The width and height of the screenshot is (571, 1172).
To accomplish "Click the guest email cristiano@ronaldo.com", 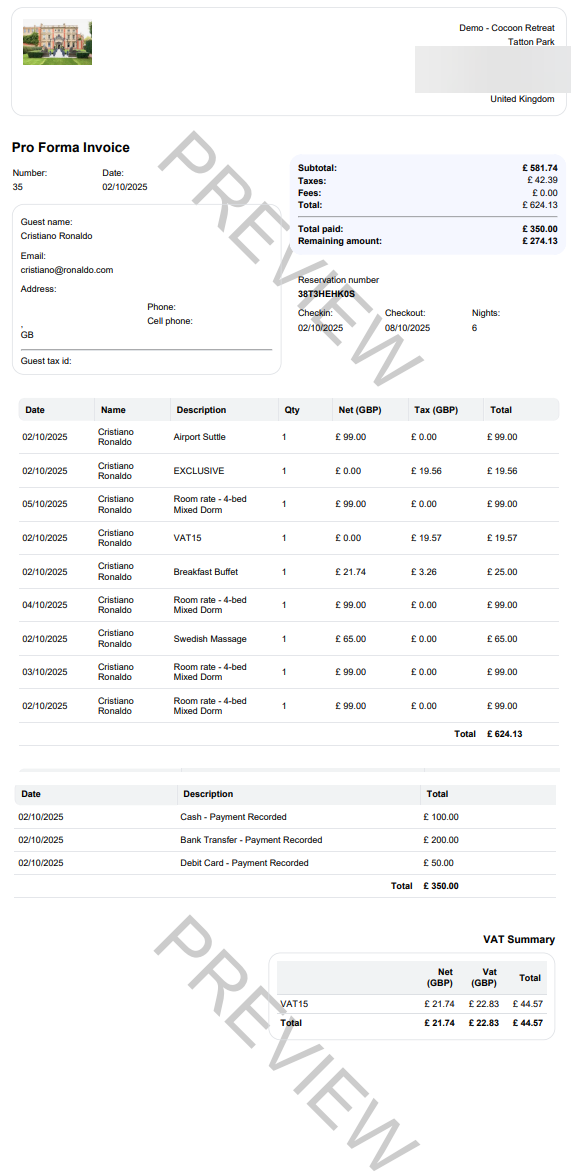I will click(67, 270).
